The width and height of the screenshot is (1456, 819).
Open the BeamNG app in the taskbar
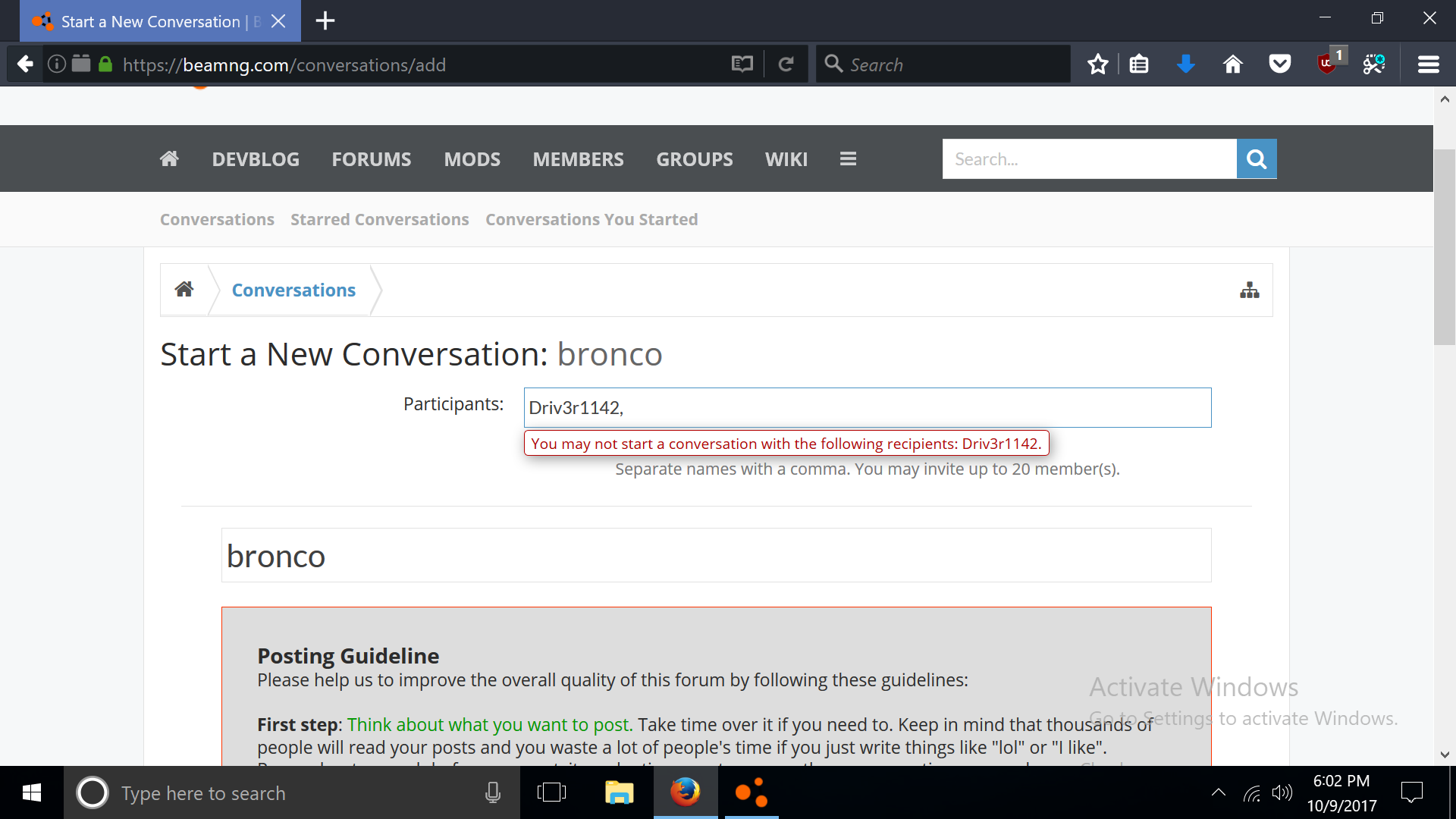click(x=752, y=792)
